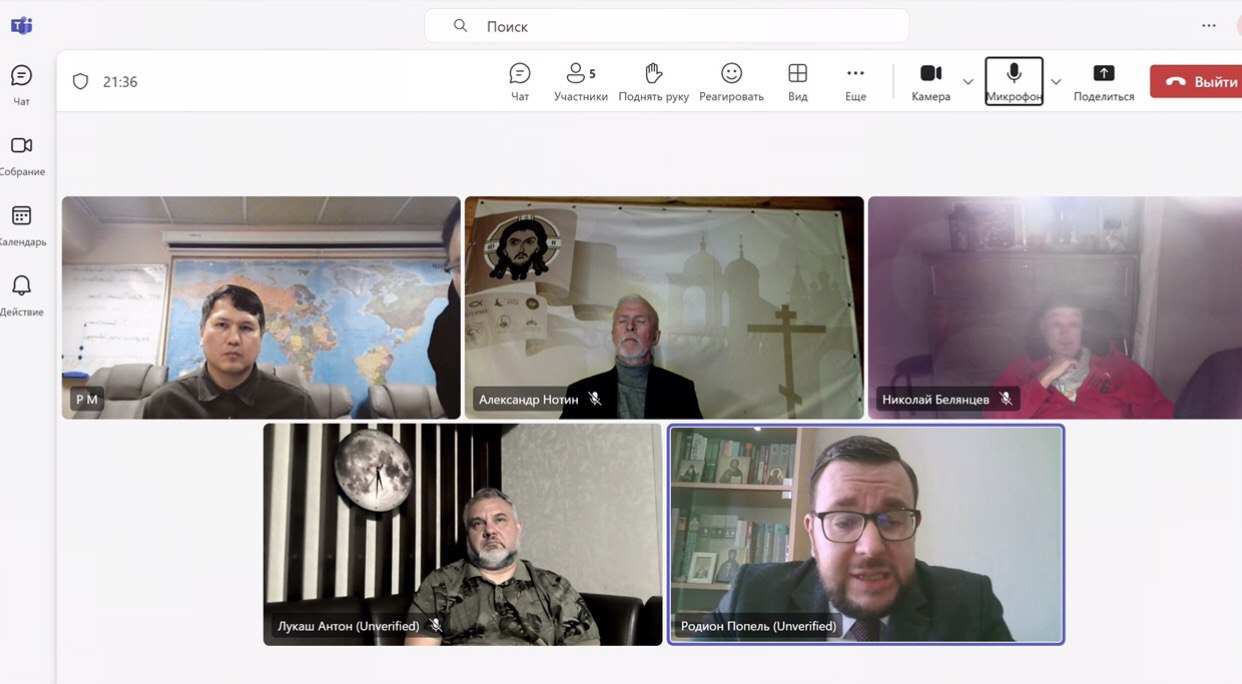Raise hand with Поднять руку
This screenshot has width=1242, height=684.
[653, 82]
